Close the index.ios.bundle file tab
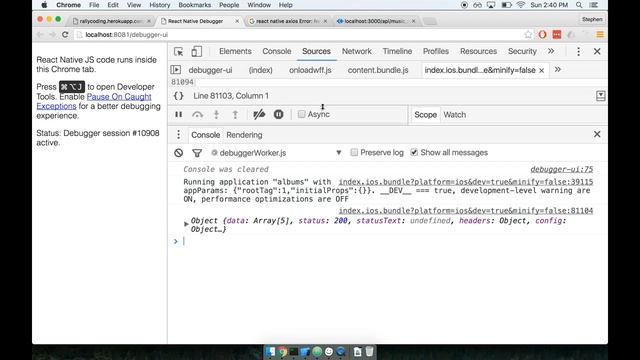The height and width of the screenshot is (360, 640). (x=542, y=71)
